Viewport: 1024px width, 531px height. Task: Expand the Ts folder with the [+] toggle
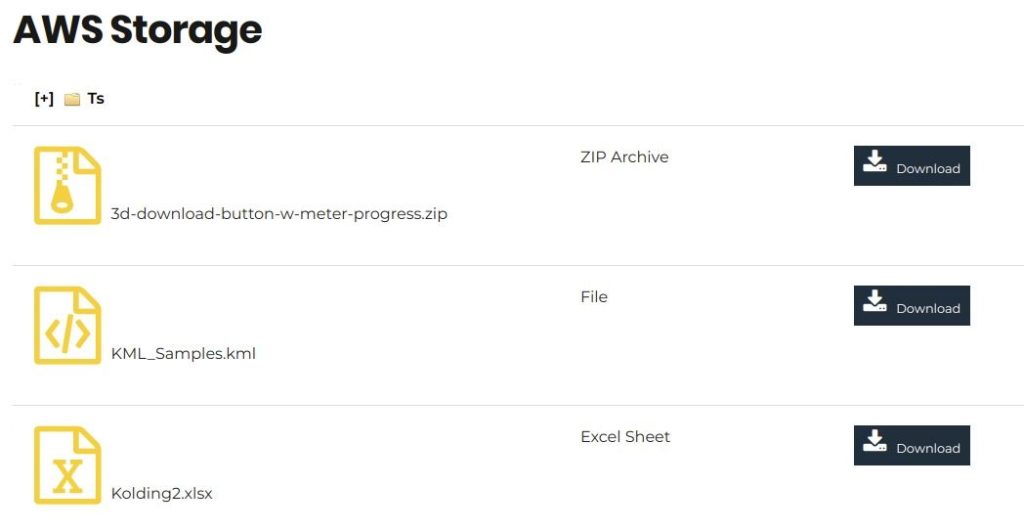coord(44,99)
